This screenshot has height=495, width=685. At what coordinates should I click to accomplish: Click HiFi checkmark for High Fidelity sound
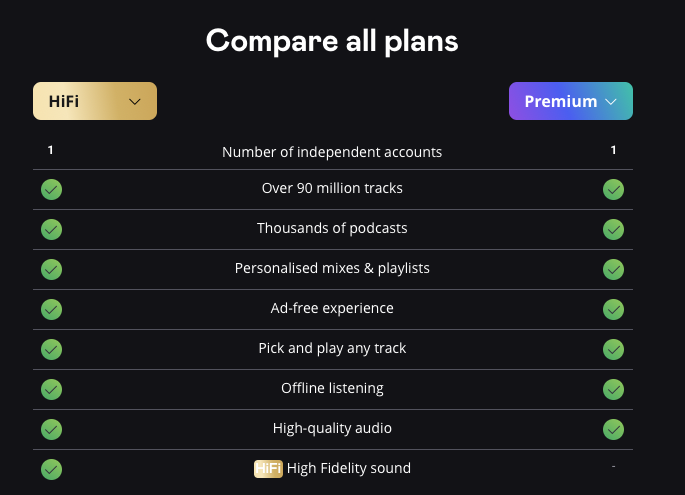coord(51,469)
